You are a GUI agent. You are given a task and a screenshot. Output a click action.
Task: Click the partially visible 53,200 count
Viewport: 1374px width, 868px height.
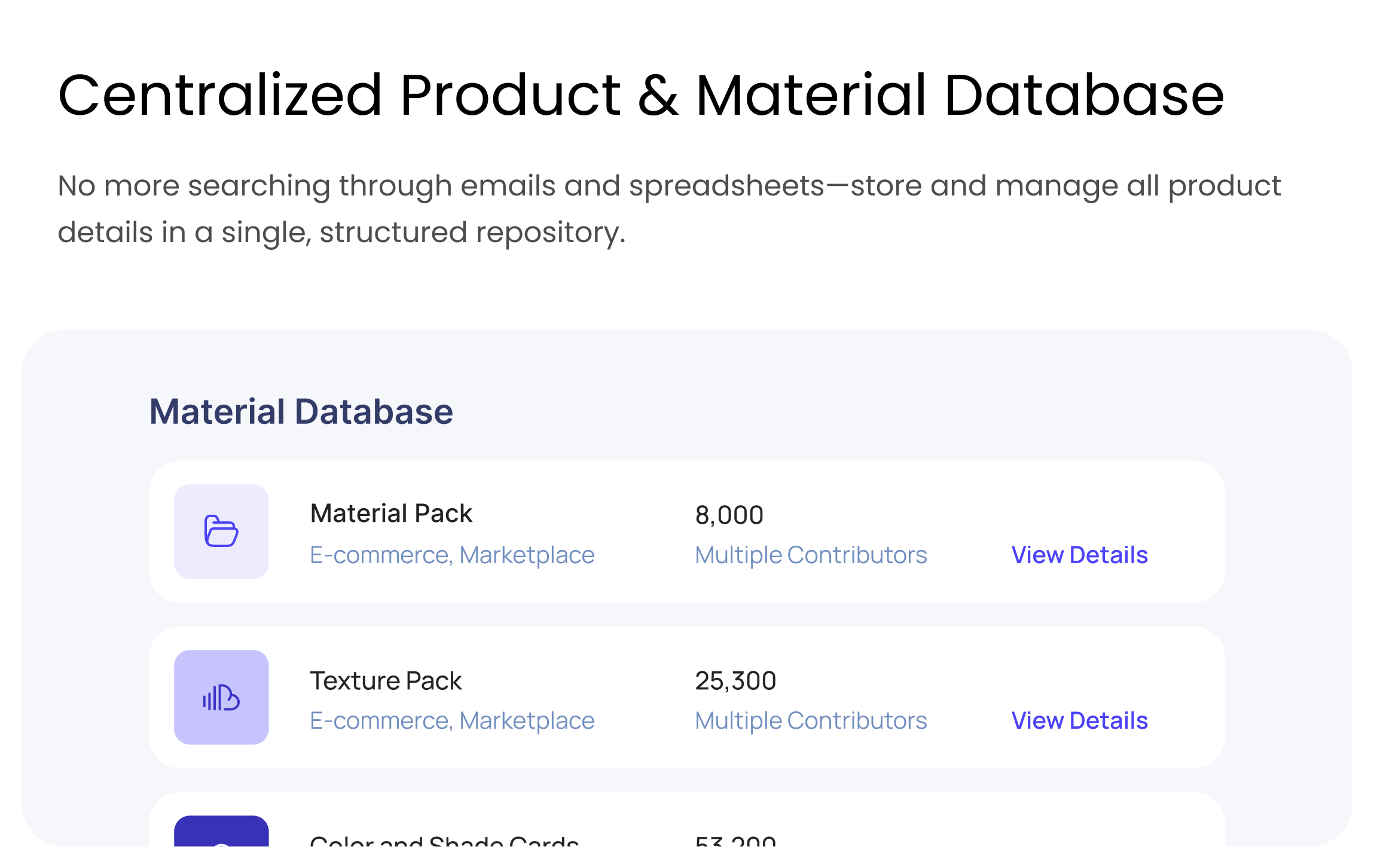[735, 839]
